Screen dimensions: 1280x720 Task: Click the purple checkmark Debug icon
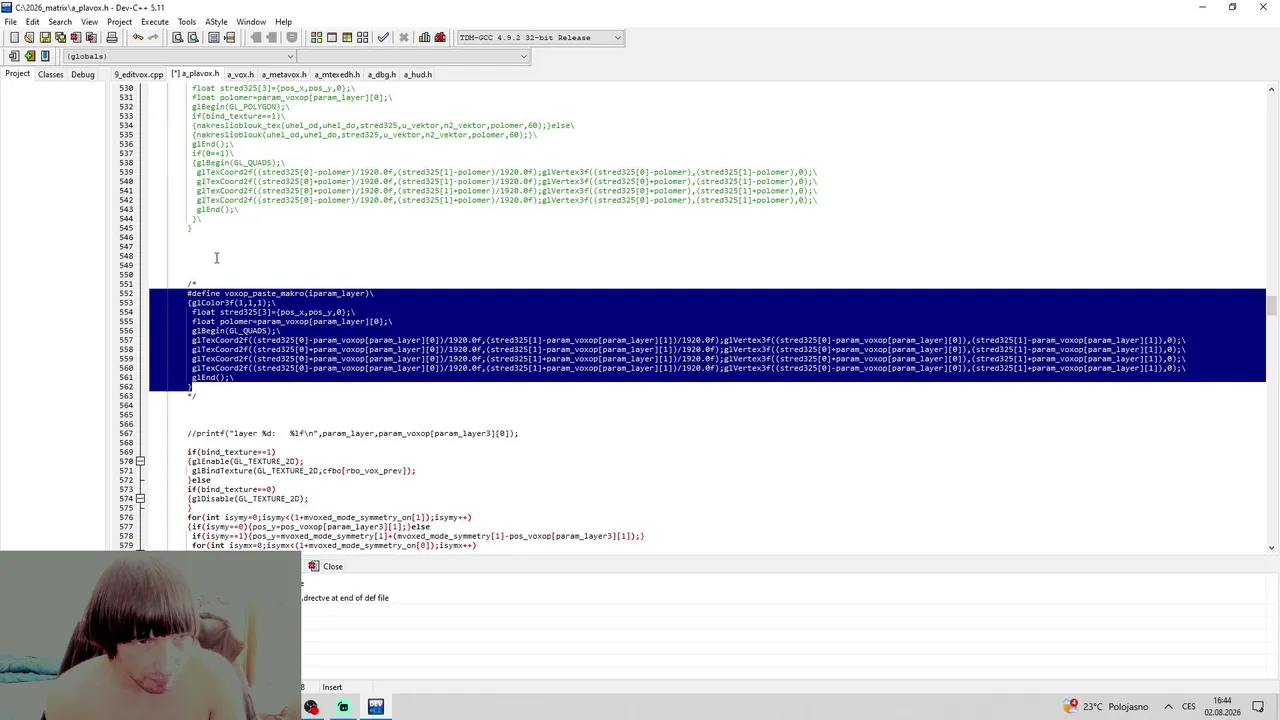tap(383, 38)
